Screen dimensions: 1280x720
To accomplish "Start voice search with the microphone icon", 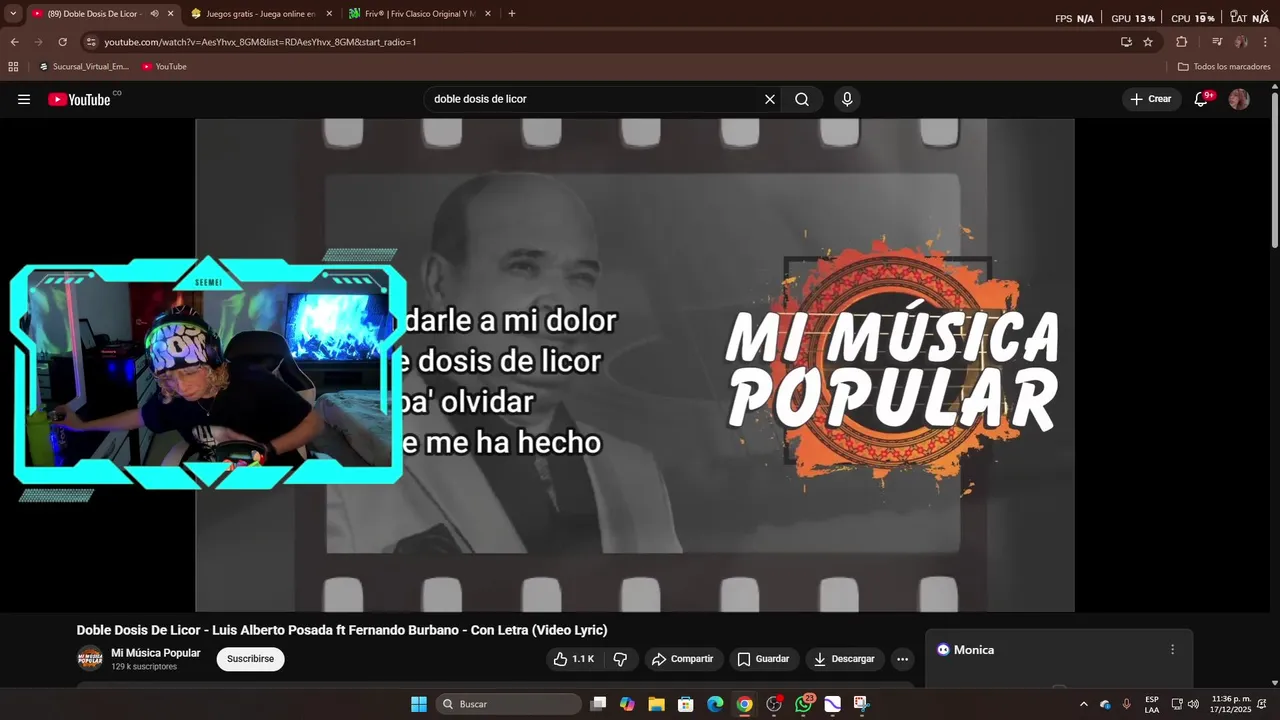I will coord(847,99).
